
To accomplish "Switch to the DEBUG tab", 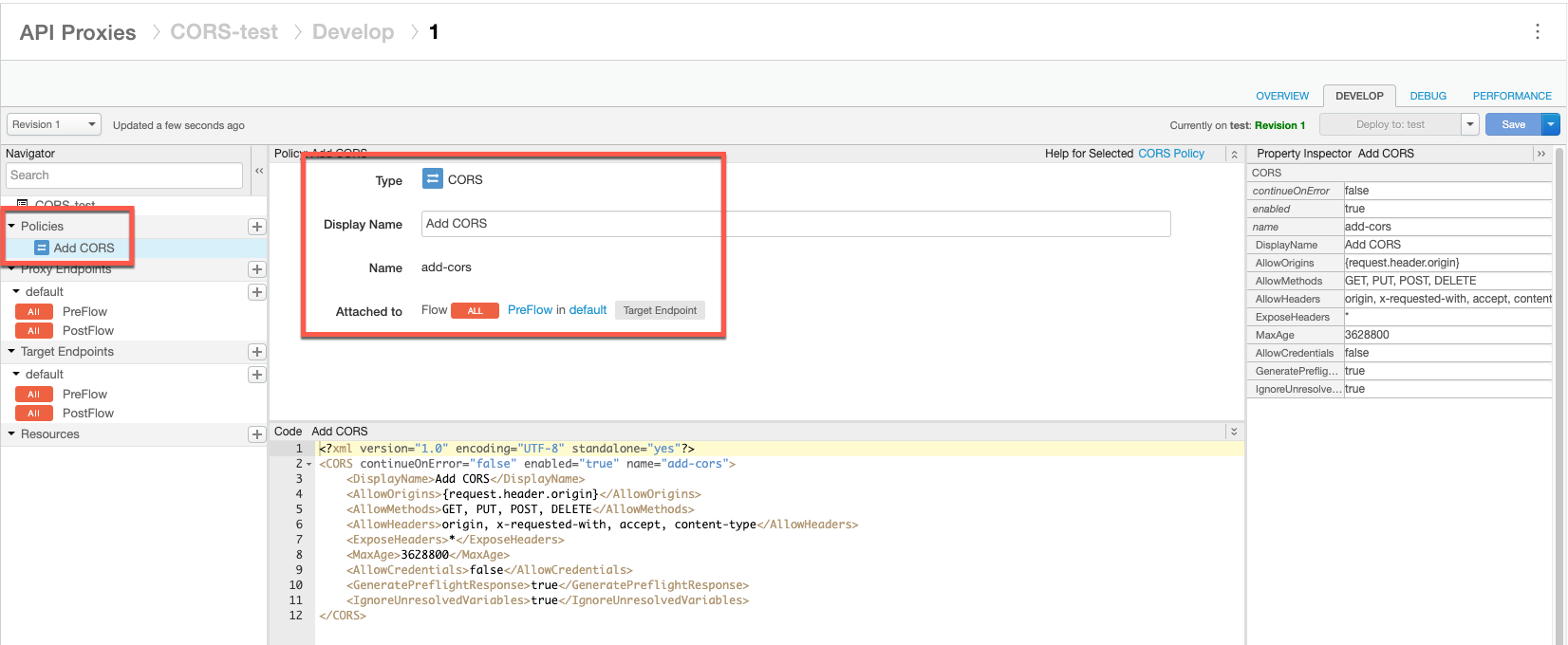I will [x=1428, y=96].
